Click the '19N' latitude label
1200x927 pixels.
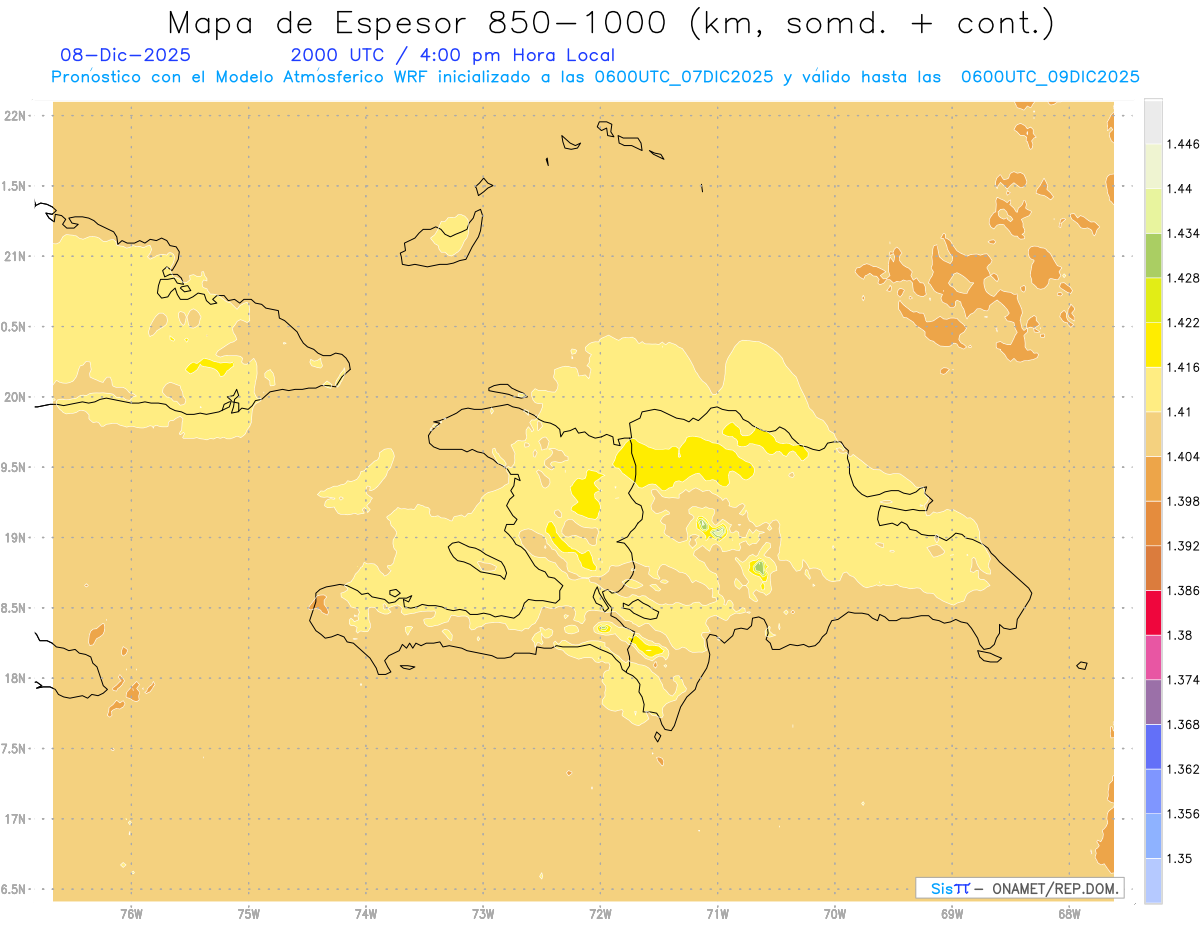[x=16, y=538]
